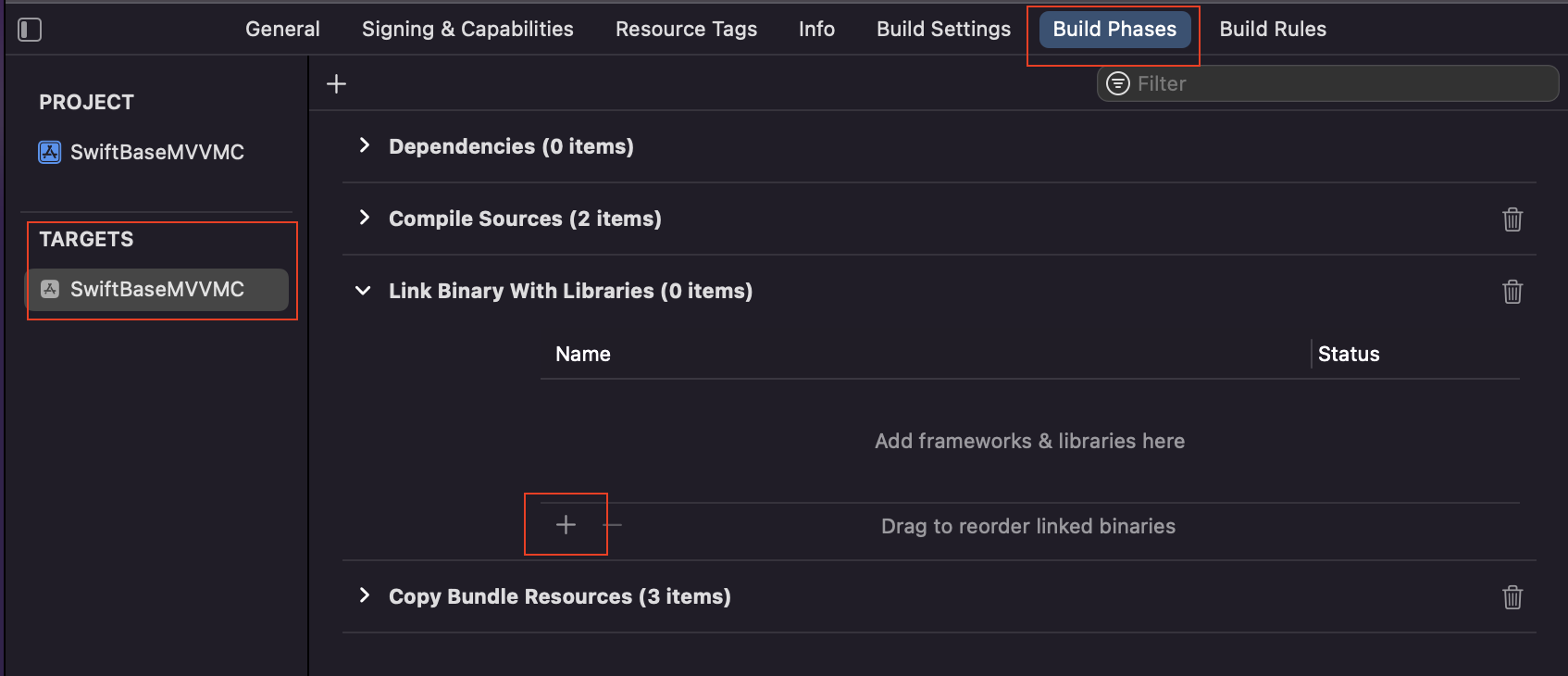Expand the Compile Sources section
The image size is (1568, 676).
pyautogui.click(x=365, y=218)
